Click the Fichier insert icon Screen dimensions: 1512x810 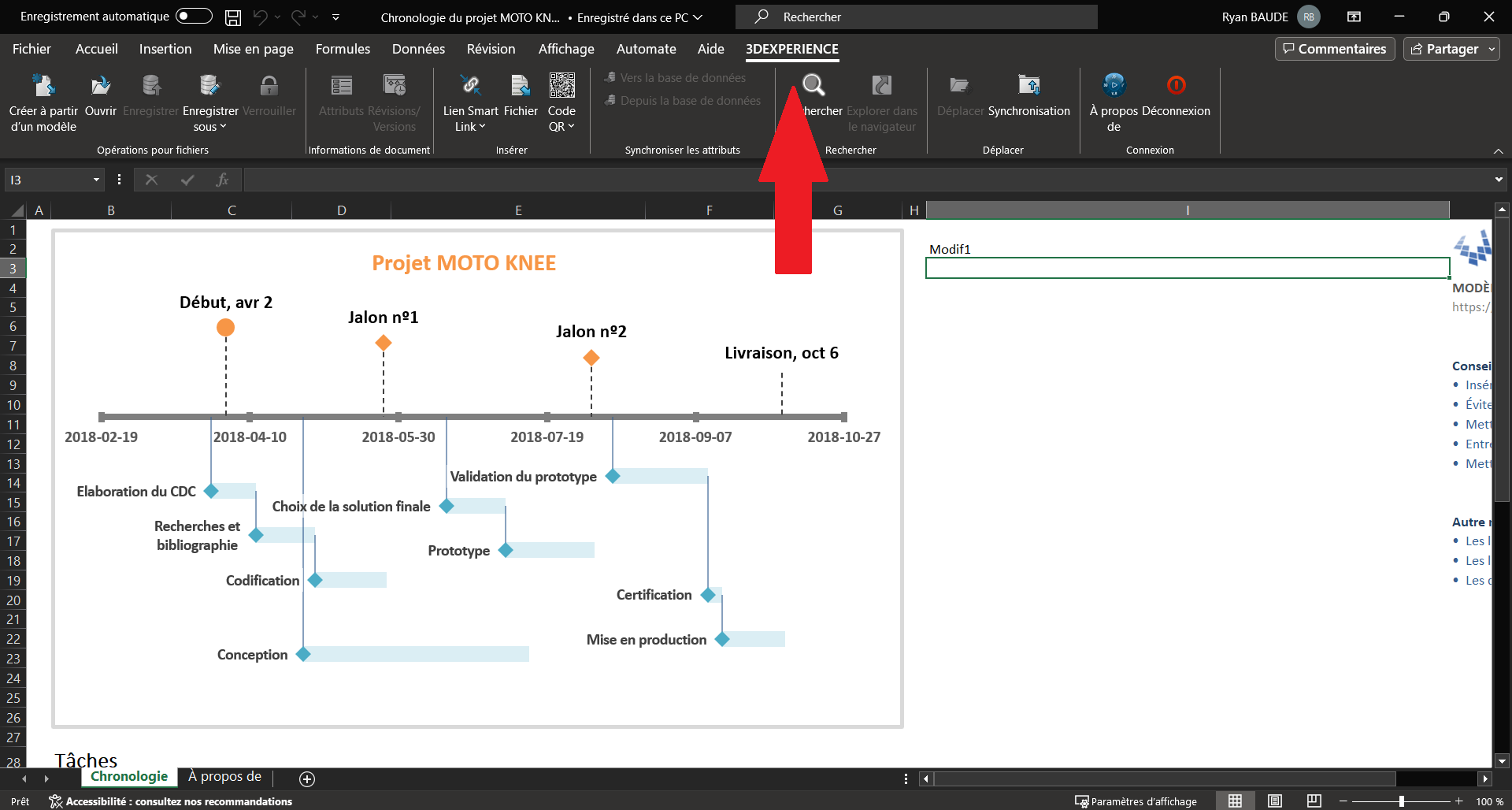(521, 86)
